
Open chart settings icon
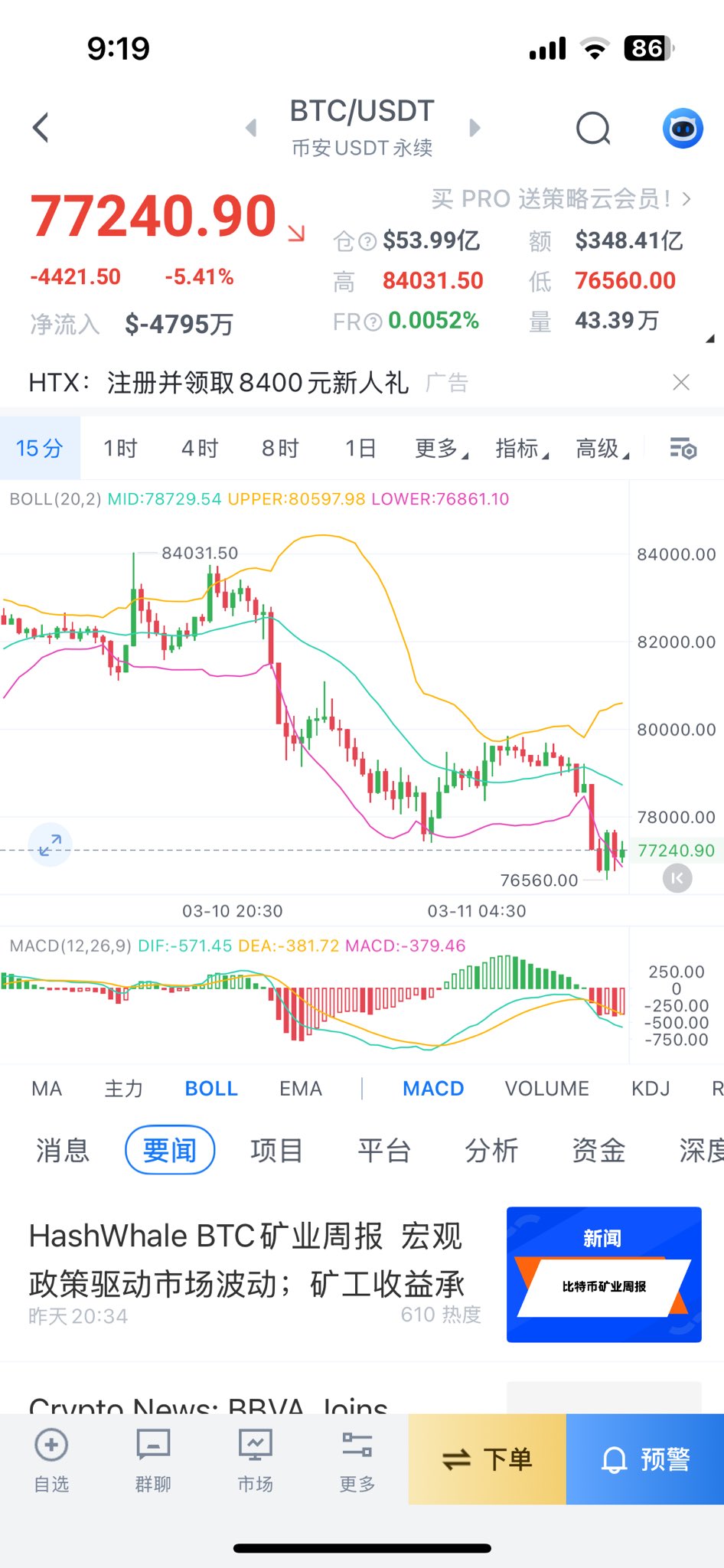click(683, 449)
